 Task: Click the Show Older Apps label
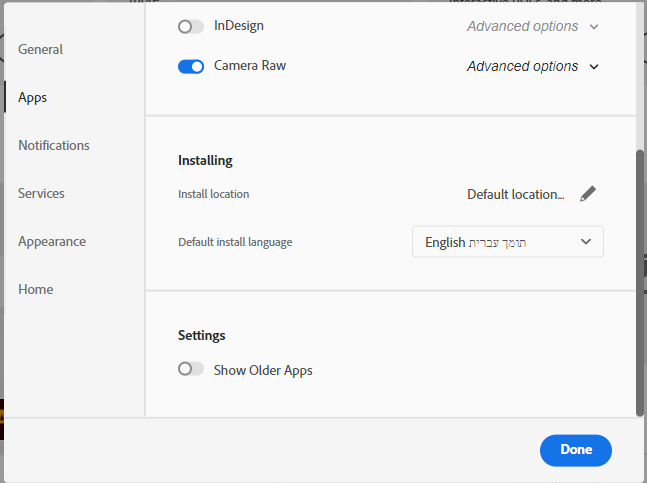[x=263, y=370]
